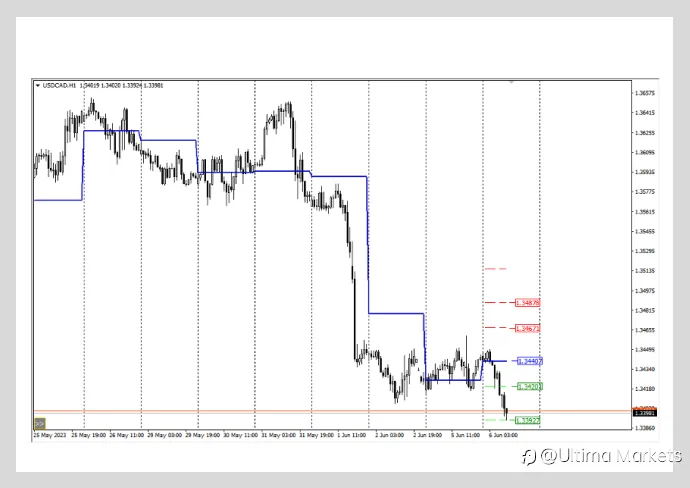The height and width of the screenshot is (488, 690).
Task: Click the 6 Jun 03:00 time label
Action: 503,435
